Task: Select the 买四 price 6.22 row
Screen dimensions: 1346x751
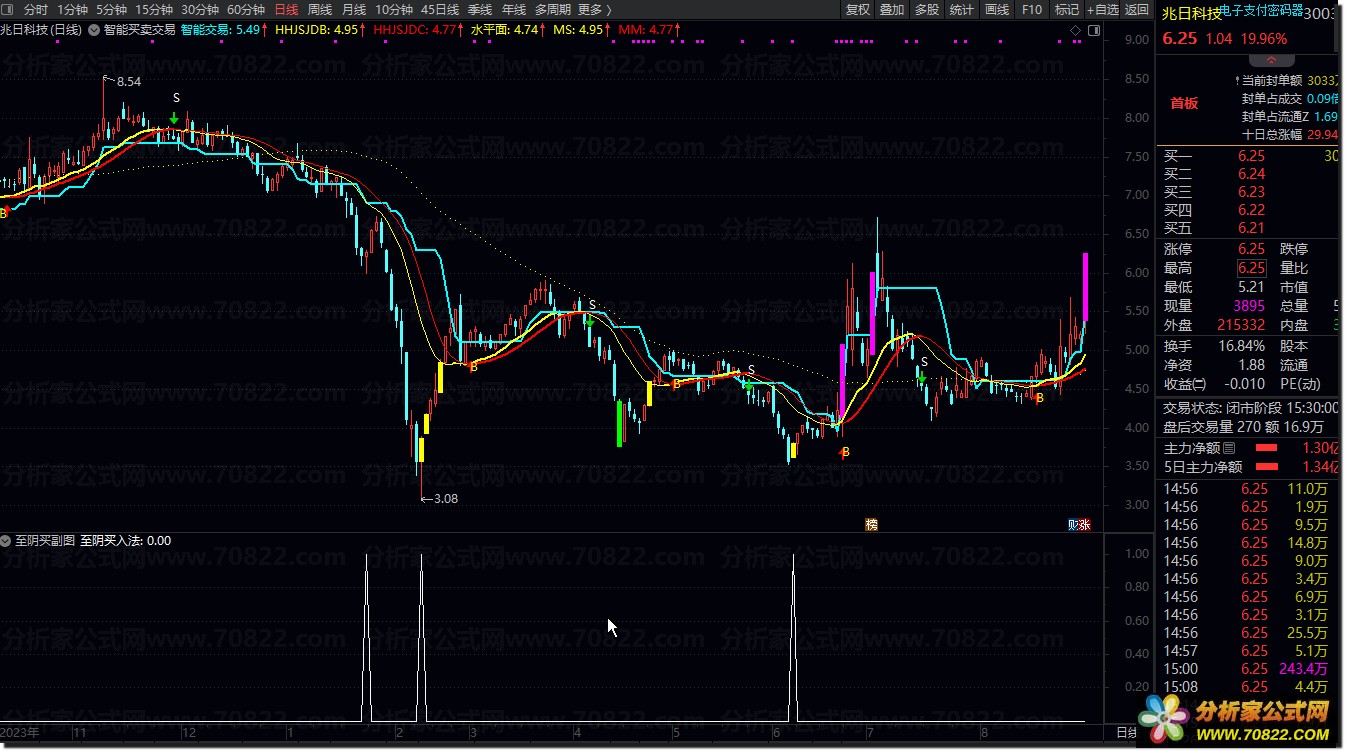Action: [1248, 210]
